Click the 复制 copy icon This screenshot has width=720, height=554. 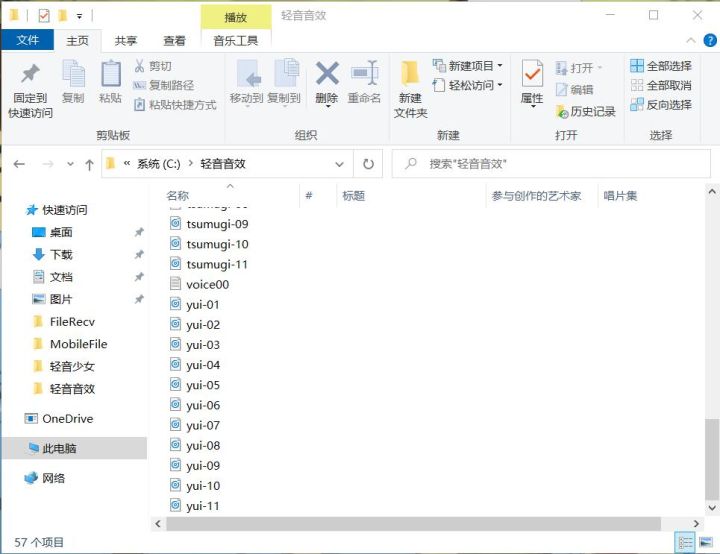click(x=73, y=81)
